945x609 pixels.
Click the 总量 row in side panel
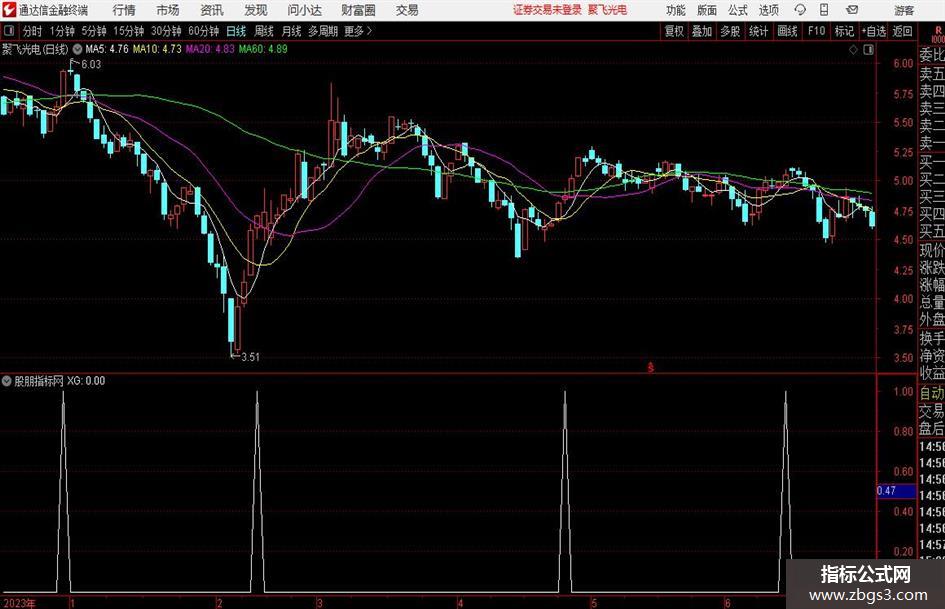(x=932, y=303)
